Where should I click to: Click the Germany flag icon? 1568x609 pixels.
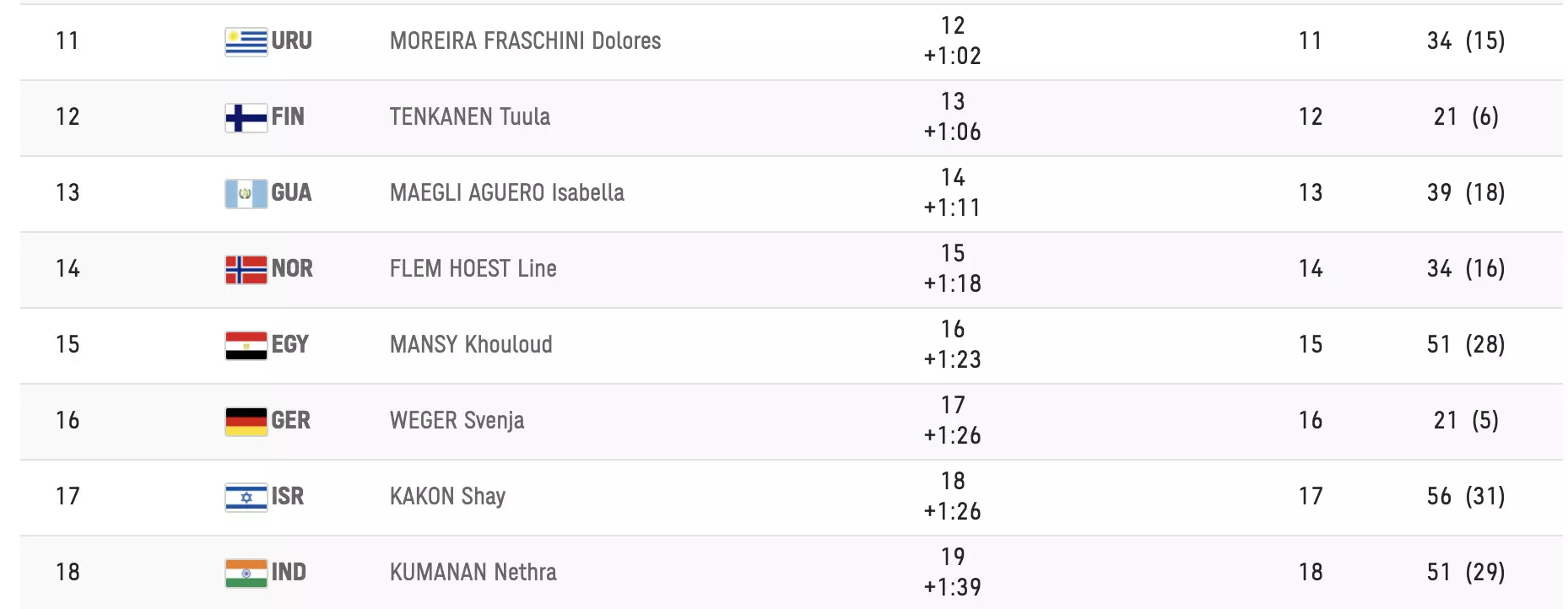pyautogui.click(x=246, y=421)
